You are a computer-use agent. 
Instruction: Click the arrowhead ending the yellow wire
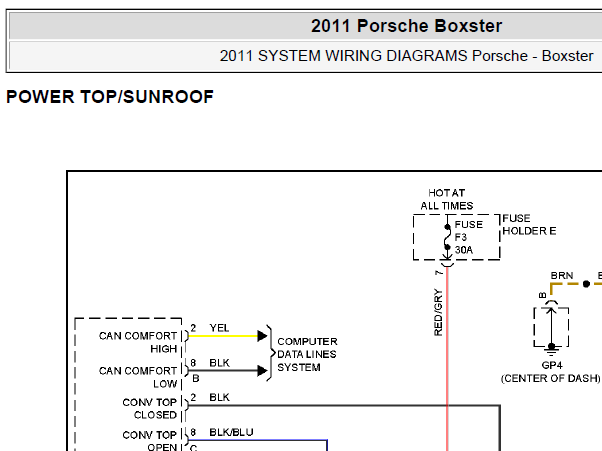click(262, 336)
